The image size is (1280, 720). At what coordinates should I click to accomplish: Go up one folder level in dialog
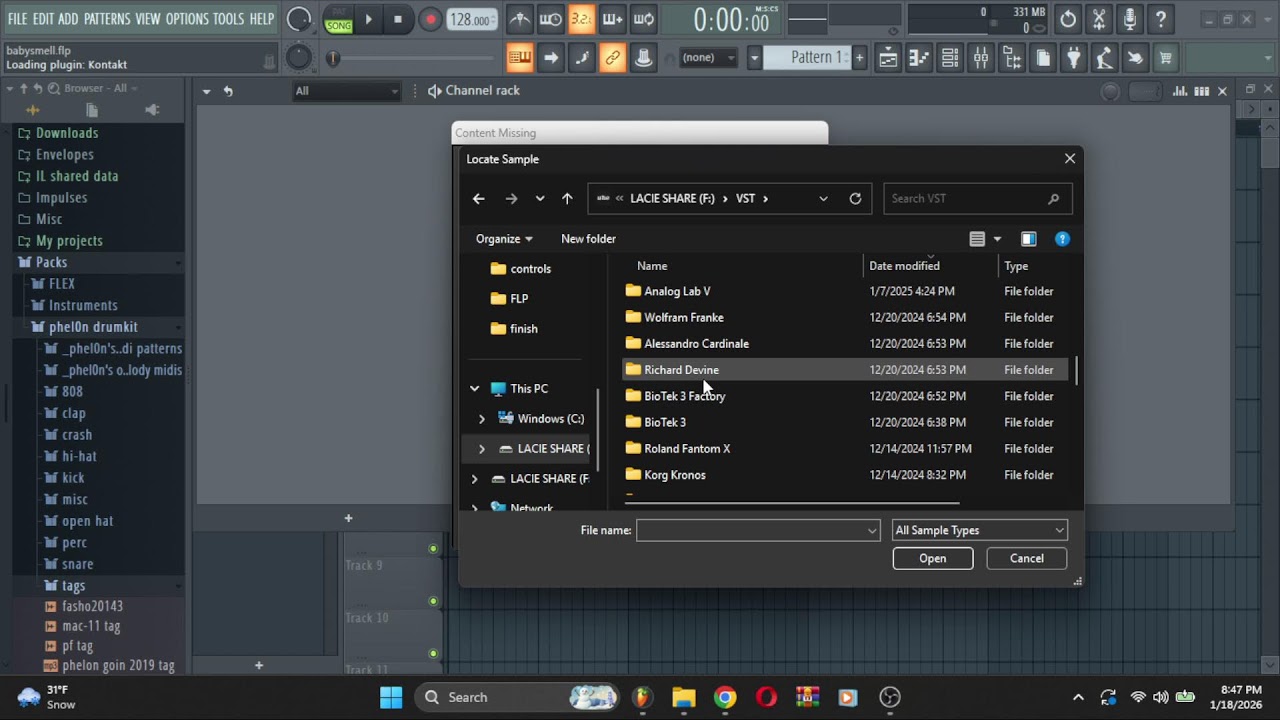(567, 198)
